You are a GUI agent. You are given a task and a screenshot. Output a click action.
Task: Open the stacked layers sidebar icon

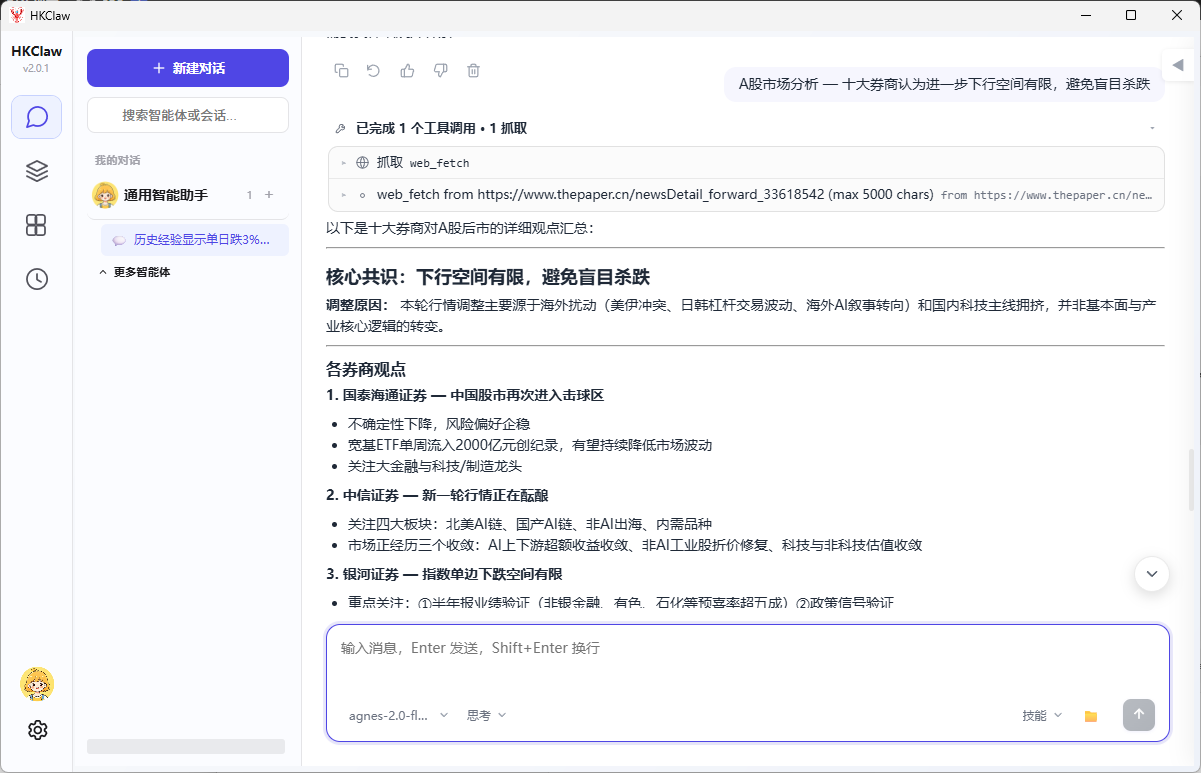pyautogui.click(x=37, y=171)
